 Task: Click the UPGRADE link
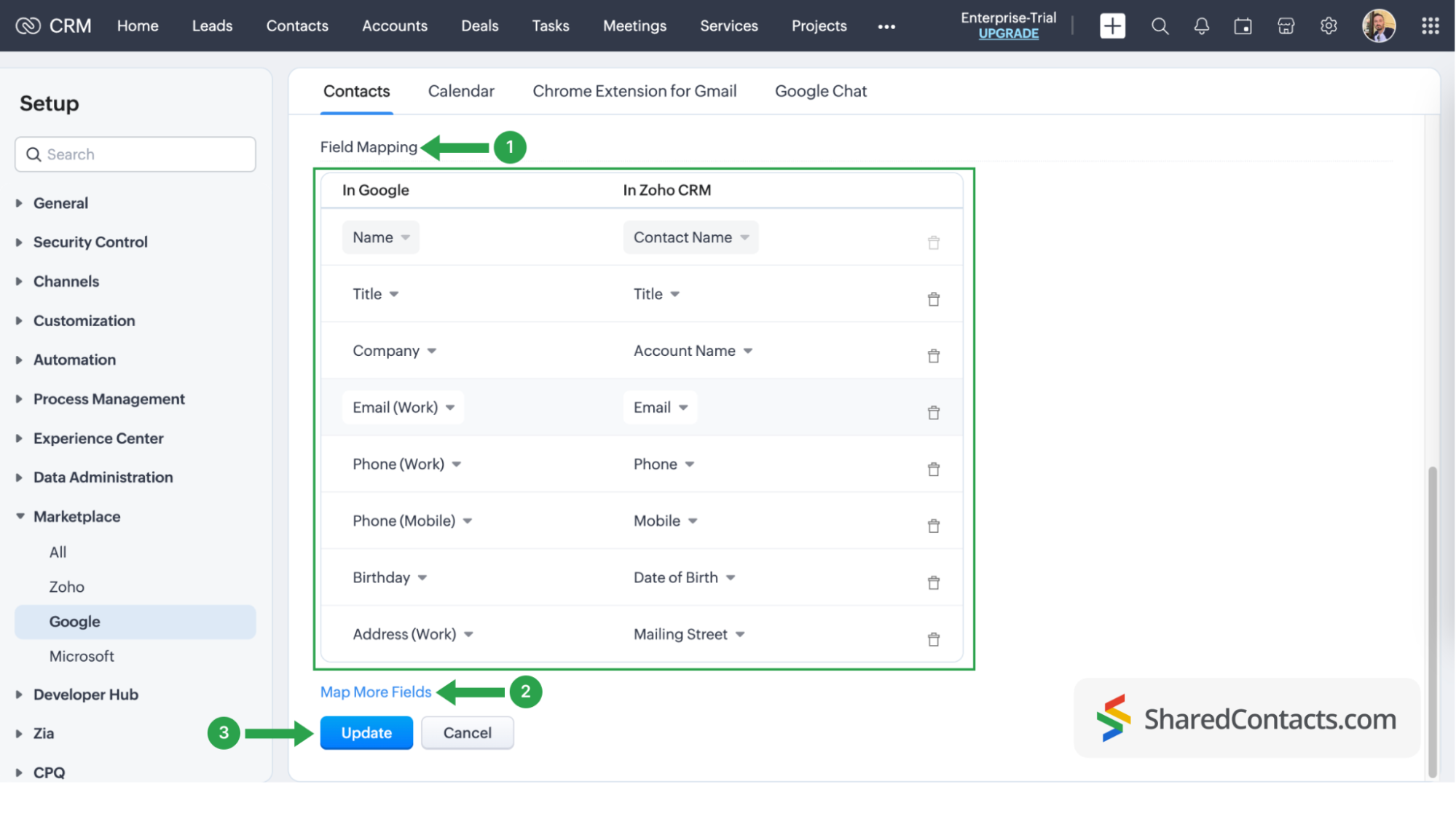1008,34
